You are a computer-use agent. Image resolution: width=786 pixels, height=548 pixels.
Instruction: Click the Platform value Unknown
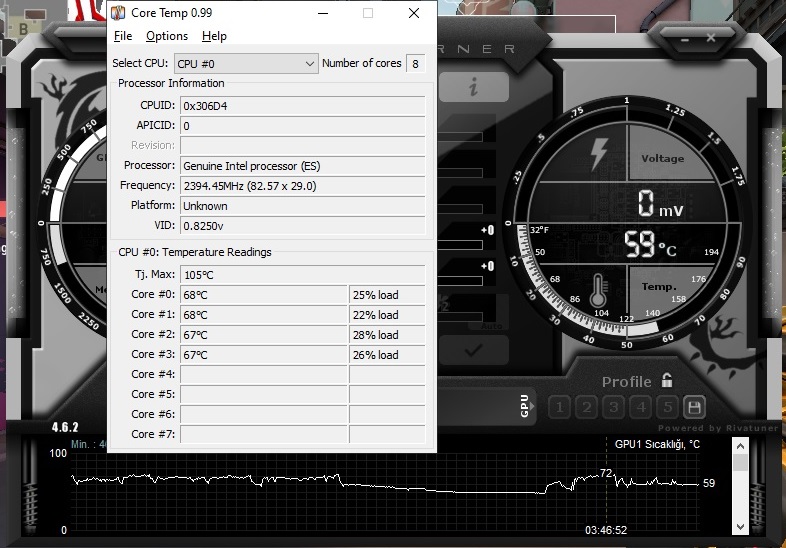(x=302, y=206)
